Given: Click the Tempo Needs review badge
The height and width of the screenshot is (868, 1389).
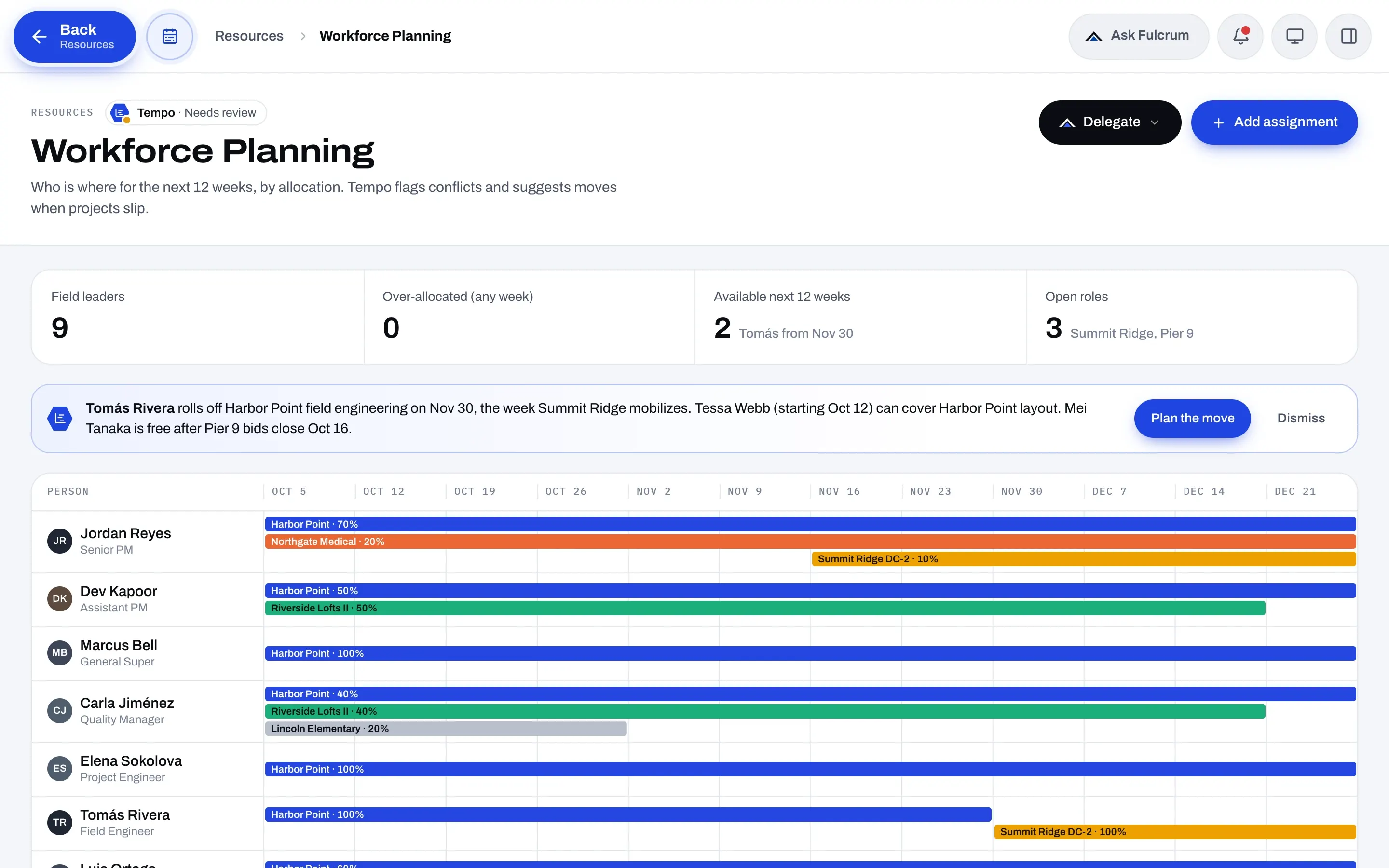Looking at the screenshot, I should [x=186, y=112].
